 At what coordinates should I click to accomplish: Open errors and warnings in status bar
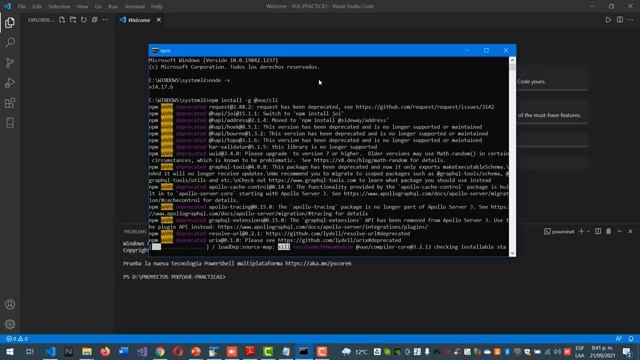(17, 339)
